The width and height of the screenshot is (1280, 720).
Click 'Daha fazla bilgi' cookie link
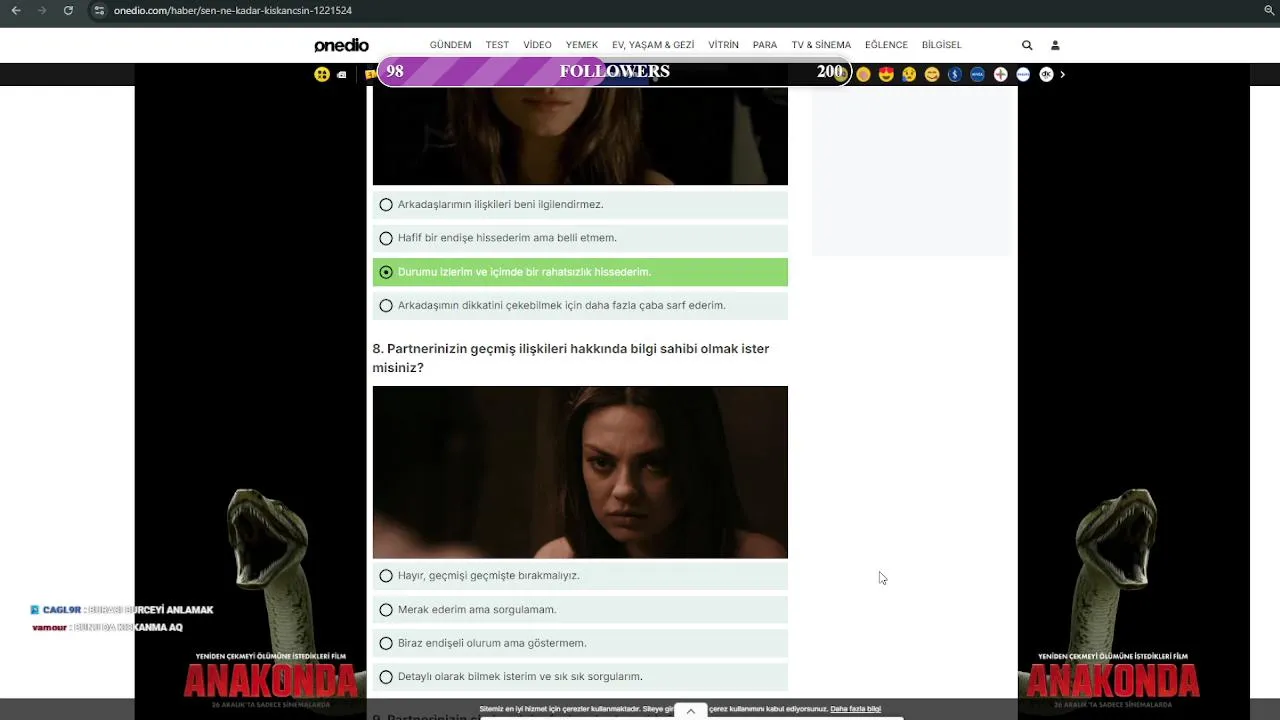tap(855, 709)
